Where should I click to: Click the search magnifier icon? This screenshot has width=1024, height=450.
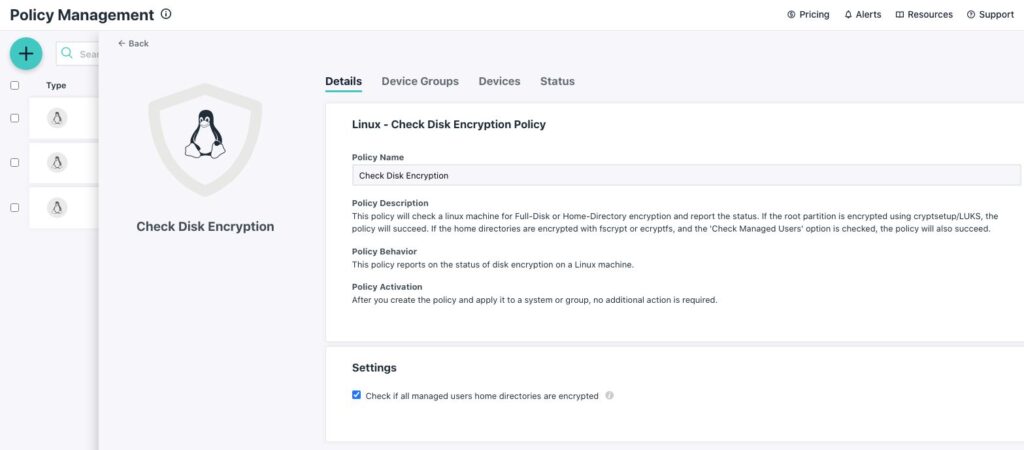(68, 54)
